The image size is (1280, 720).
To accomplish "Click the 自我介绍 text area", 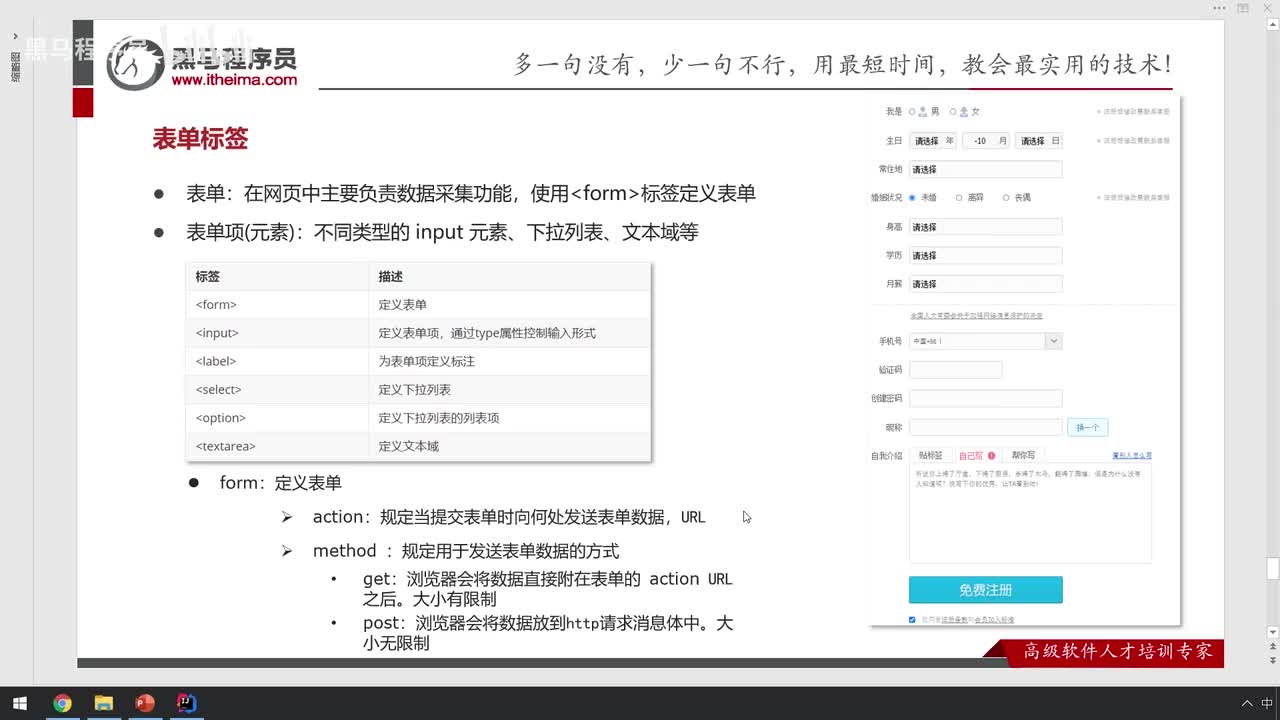I will click(1030, 513).
